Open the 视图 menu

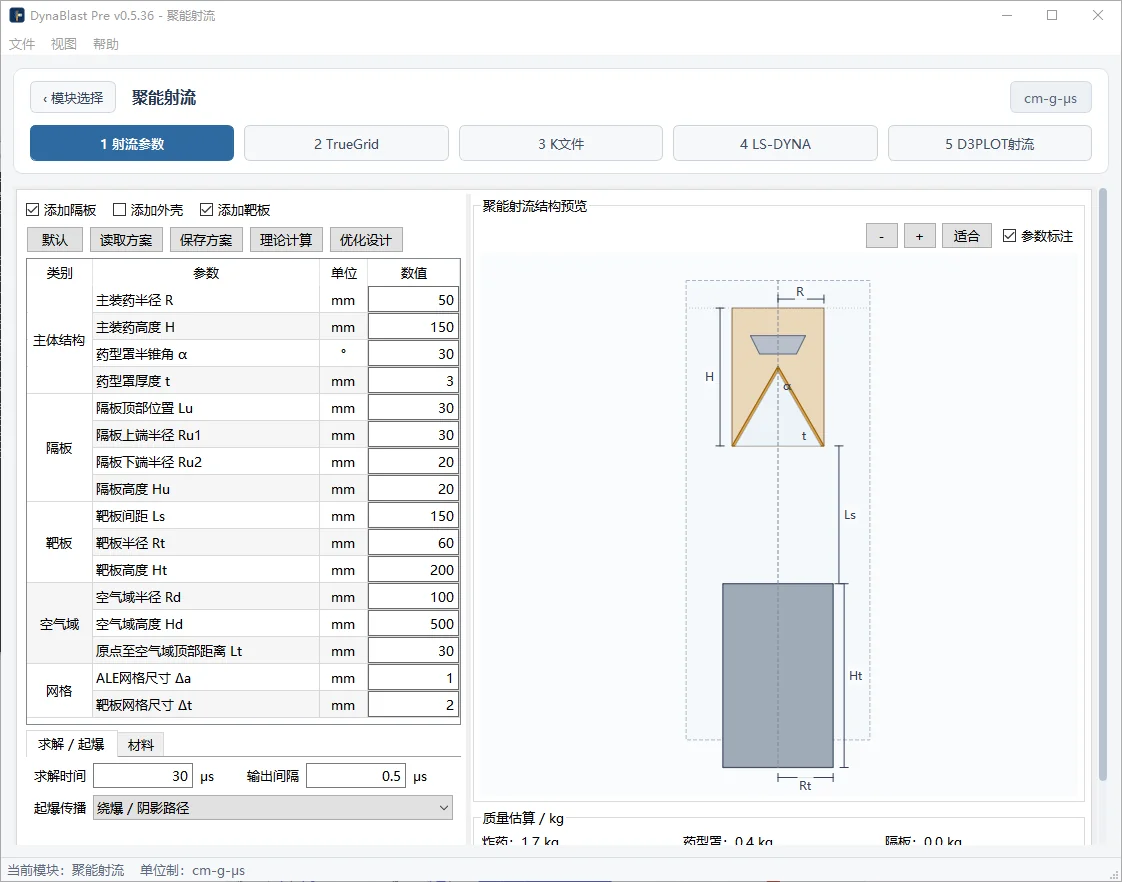click(x=64, y=44)
